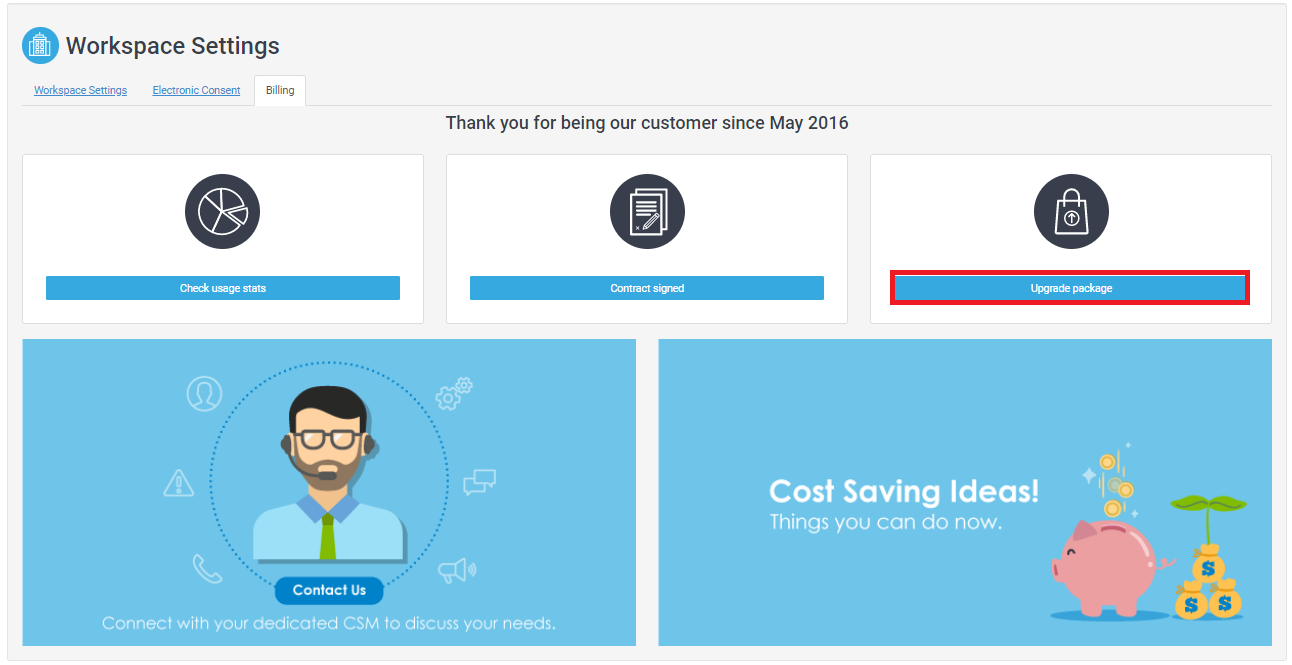Click the warning triangle icon
This screenshot has width=1292, height=665.
click(178, 484)
